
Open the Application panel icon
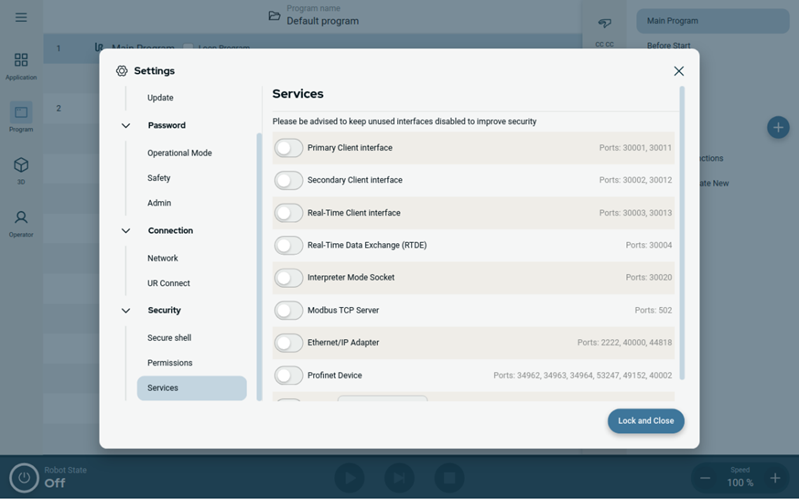coord(21,62)
